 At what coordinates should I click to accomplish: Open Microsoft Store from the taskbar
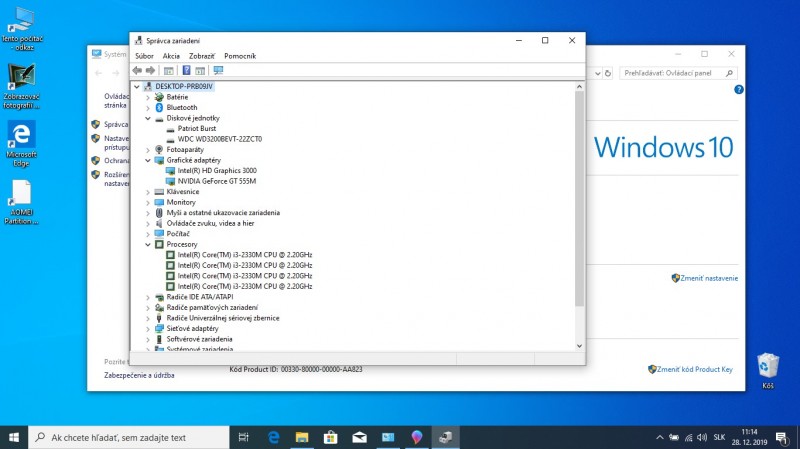330,437
